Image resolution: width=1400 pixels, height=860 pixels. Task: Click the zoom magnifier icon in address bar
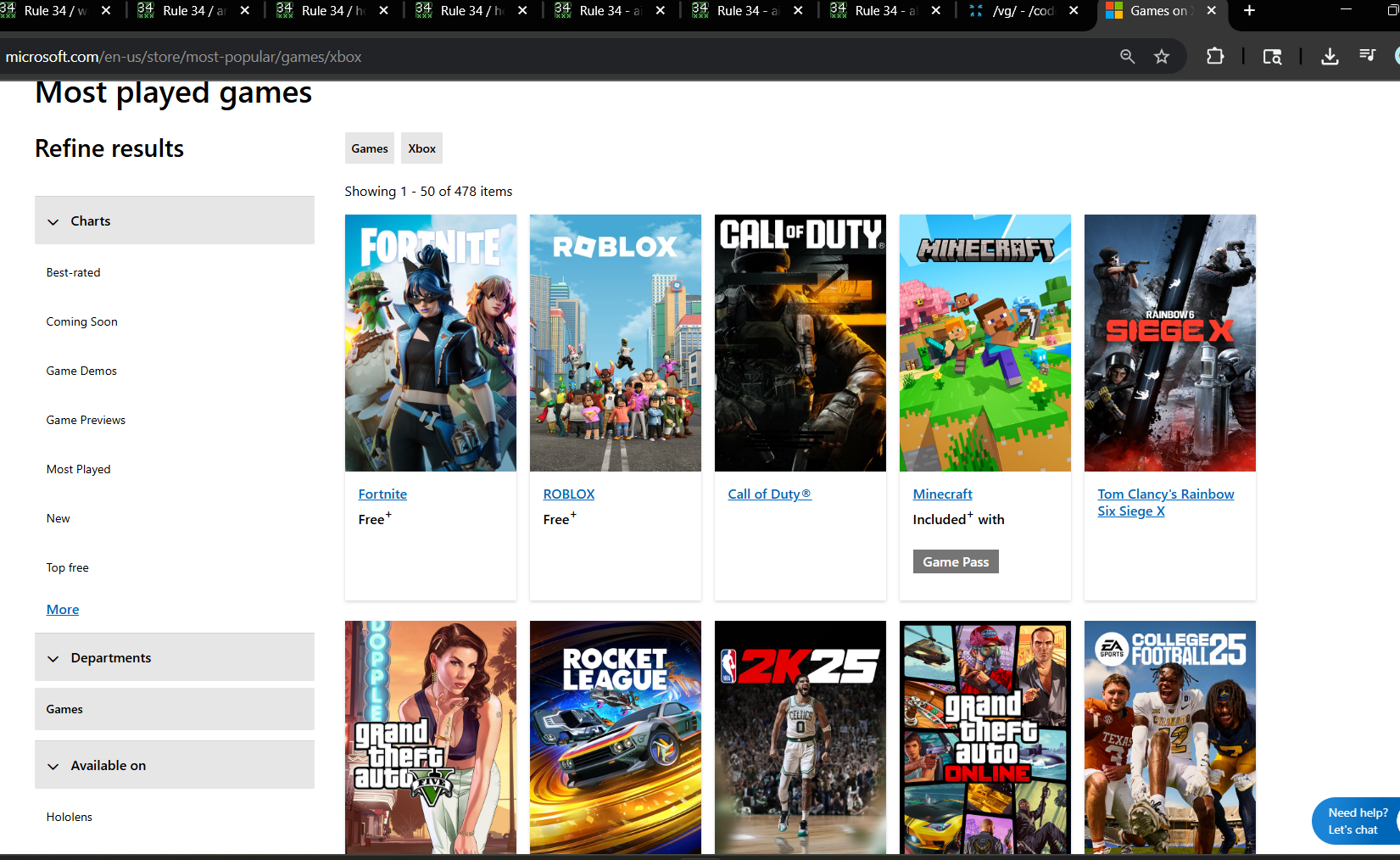(x=1127, y=56)
